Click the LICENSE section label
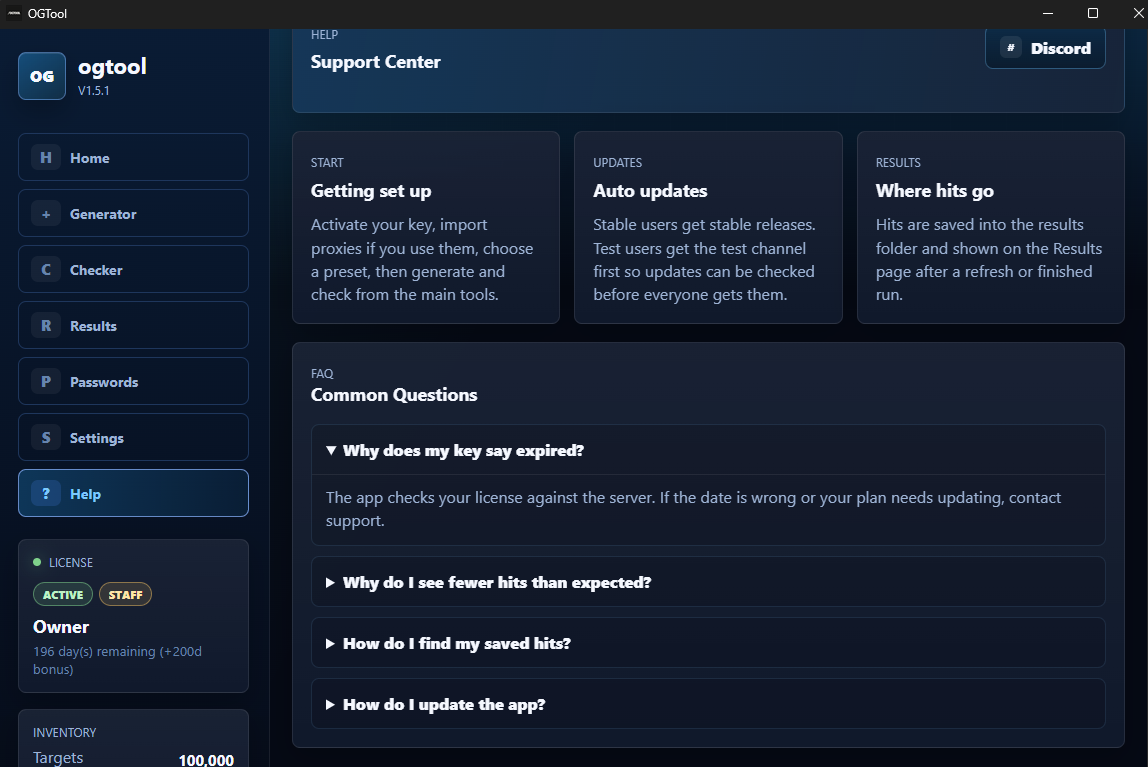 click(71, 562)
